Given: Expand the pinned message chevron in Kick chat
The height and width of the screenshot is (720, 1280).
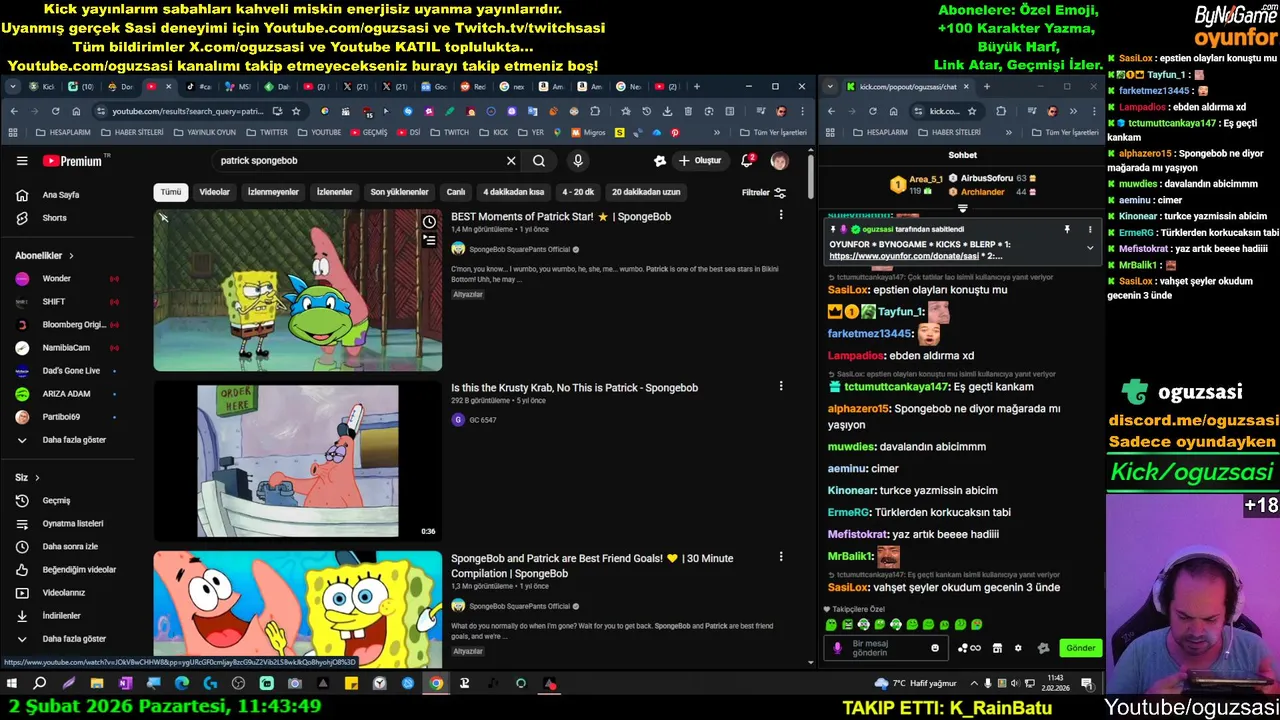Looking at the screenshot, I should [x=1090, y=247].
